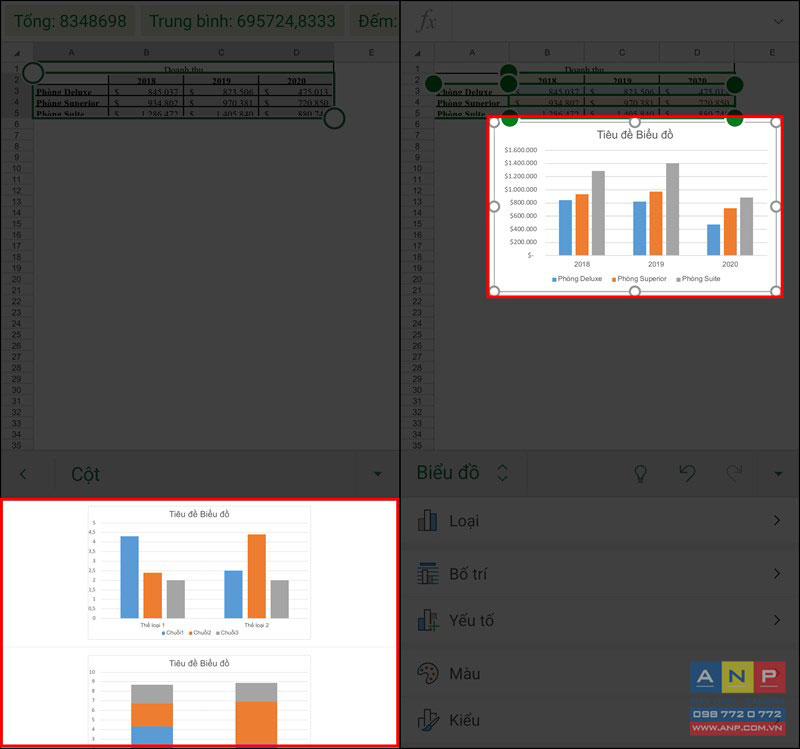Tap the Bố trí layout icon
The height and width of the screenshot is (749, 800).
428,573
